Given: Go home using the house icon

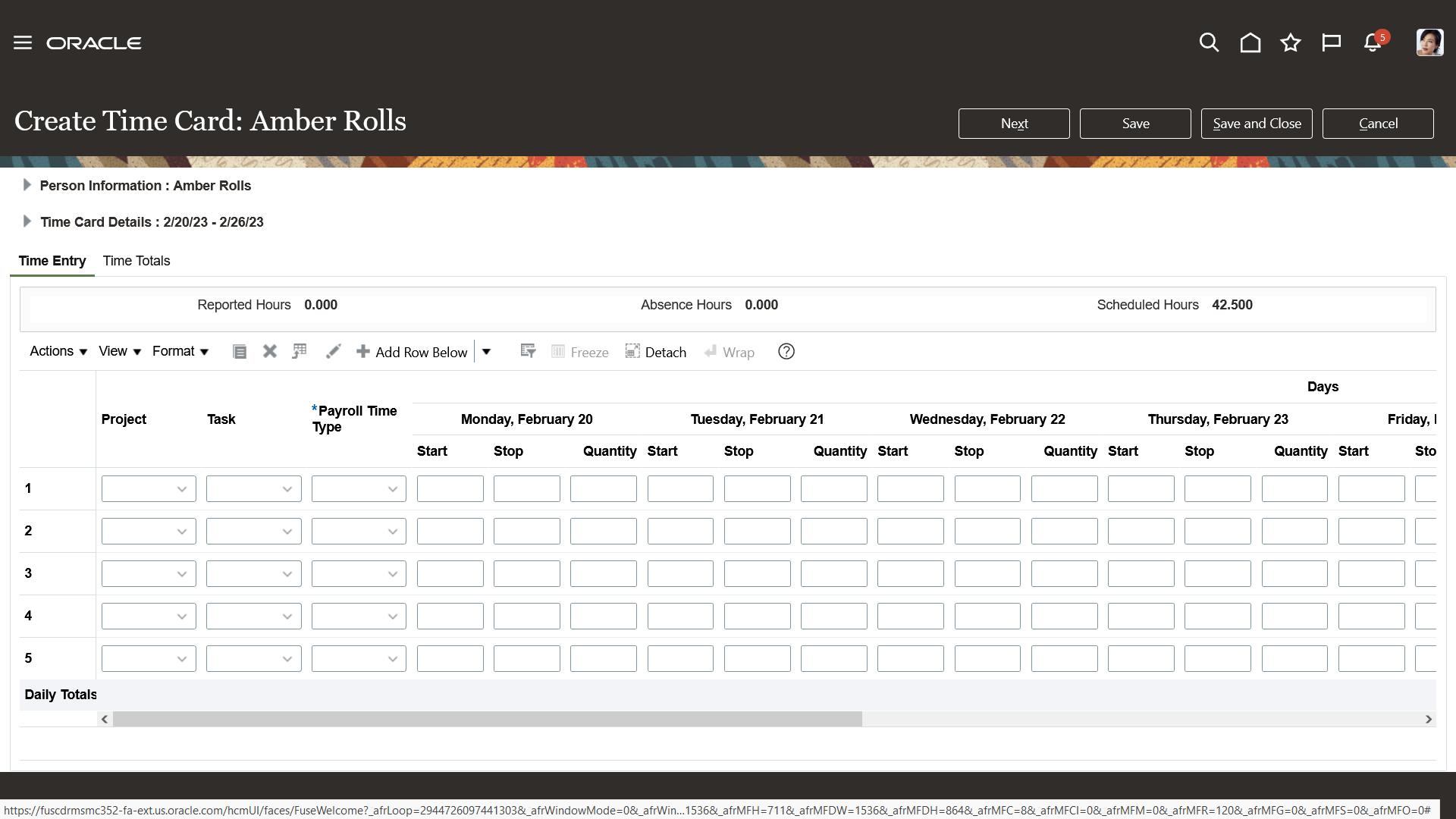Looking at the screenshot, I should coord(1250,42).
